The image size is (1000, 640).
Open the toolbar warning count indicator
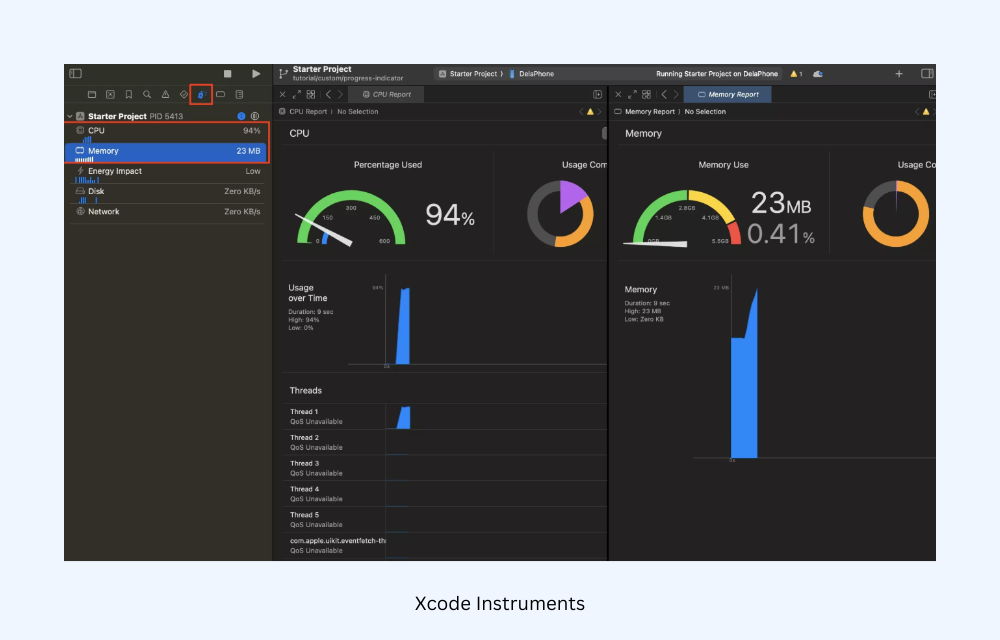click(x=796, y=74)
